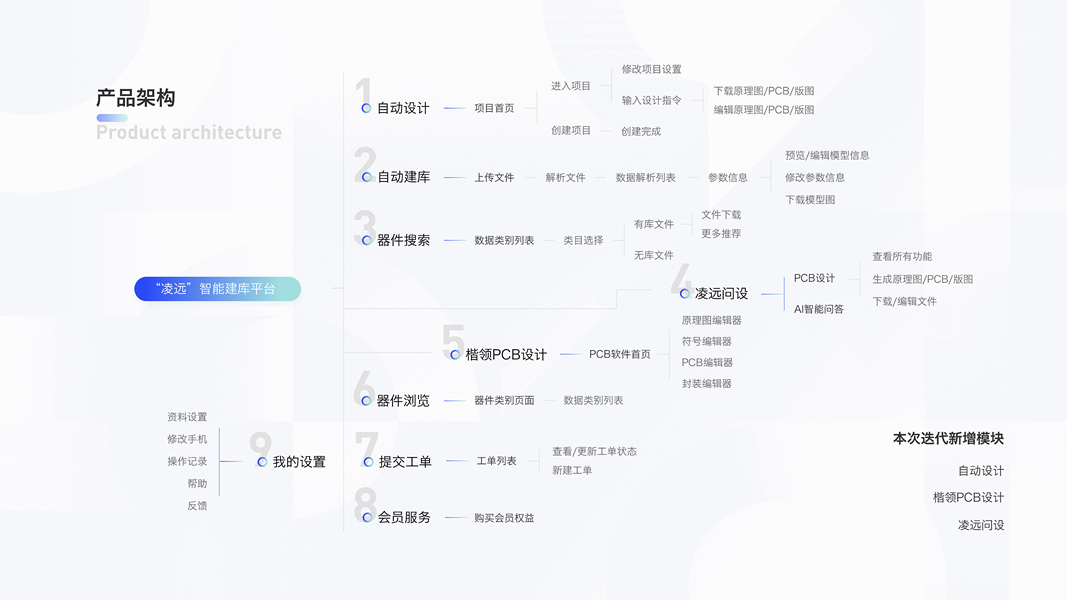Viewport: 1067px width, 600px height.
Task: Click the 输入设计指令 label
Action: (651, 100)
